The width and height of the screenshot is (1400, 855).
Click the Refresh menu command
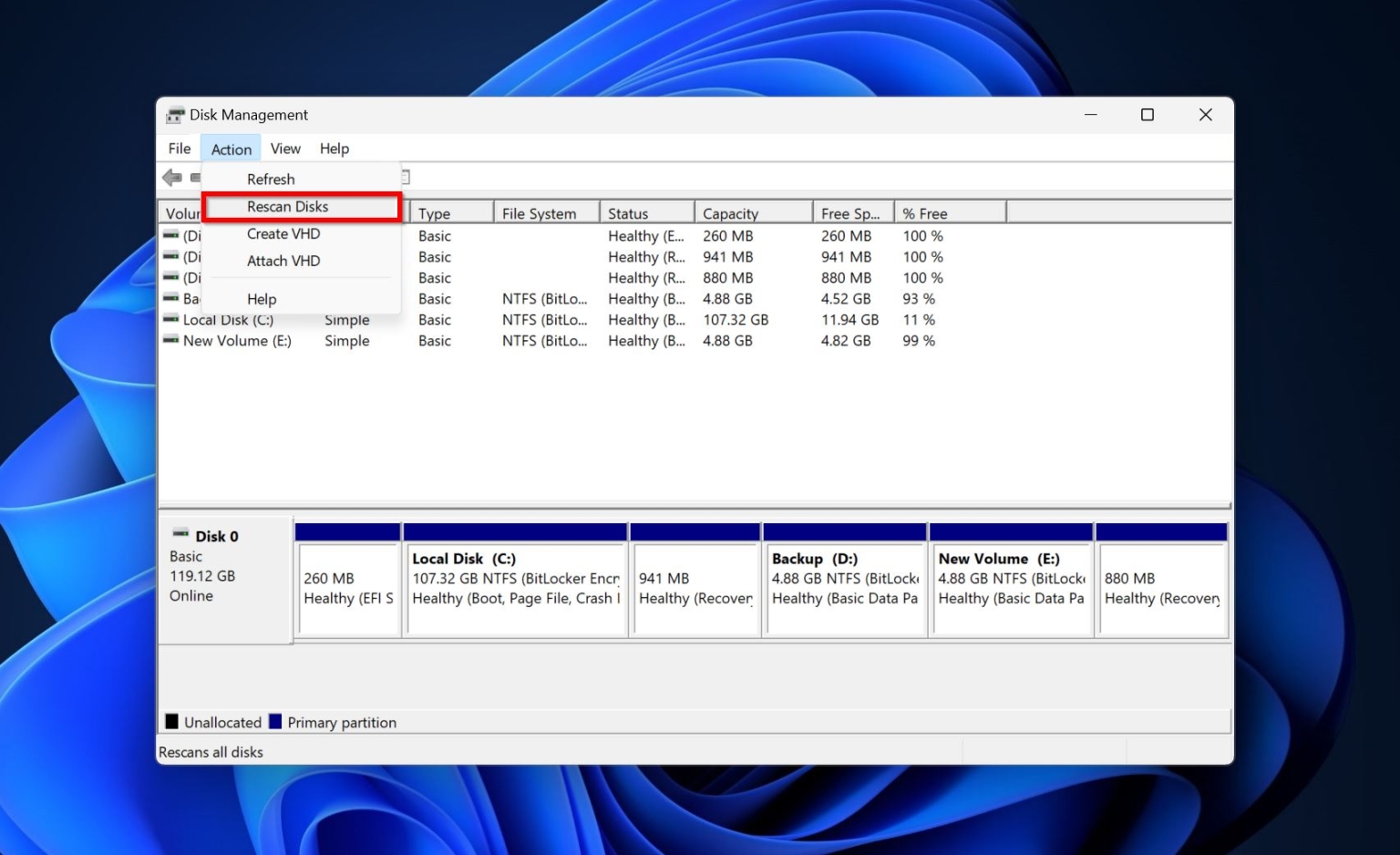[271, 179]
